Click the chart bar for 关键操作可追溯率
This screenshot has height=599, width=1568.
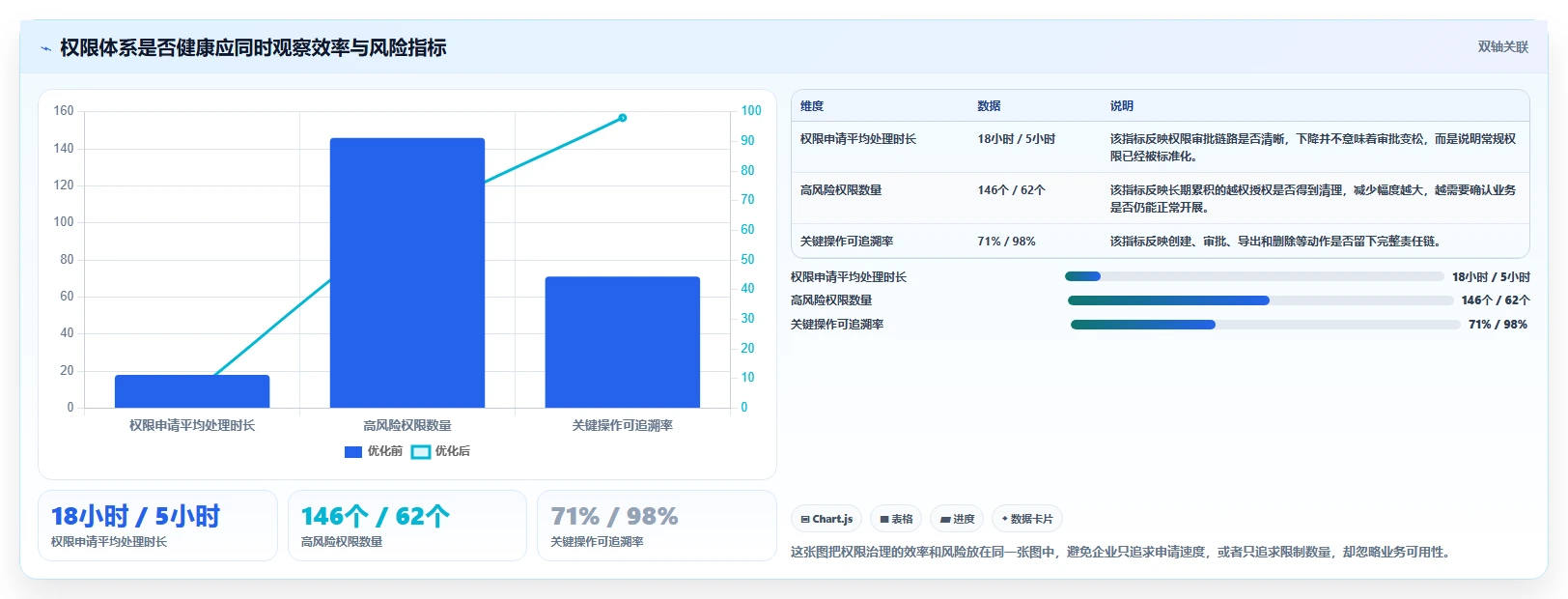623,342
